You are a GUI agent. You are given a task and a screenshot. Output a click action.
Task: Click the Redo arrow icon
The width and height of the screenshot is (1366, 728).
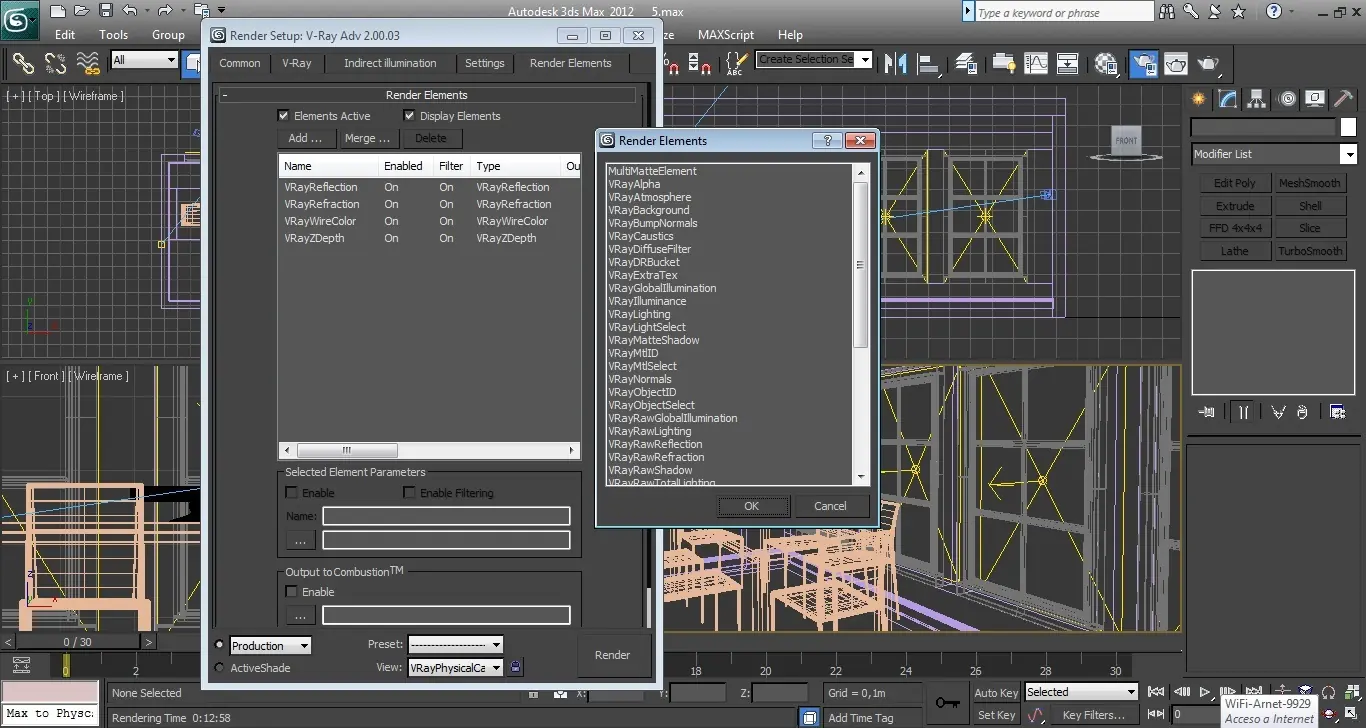[164, 11]
